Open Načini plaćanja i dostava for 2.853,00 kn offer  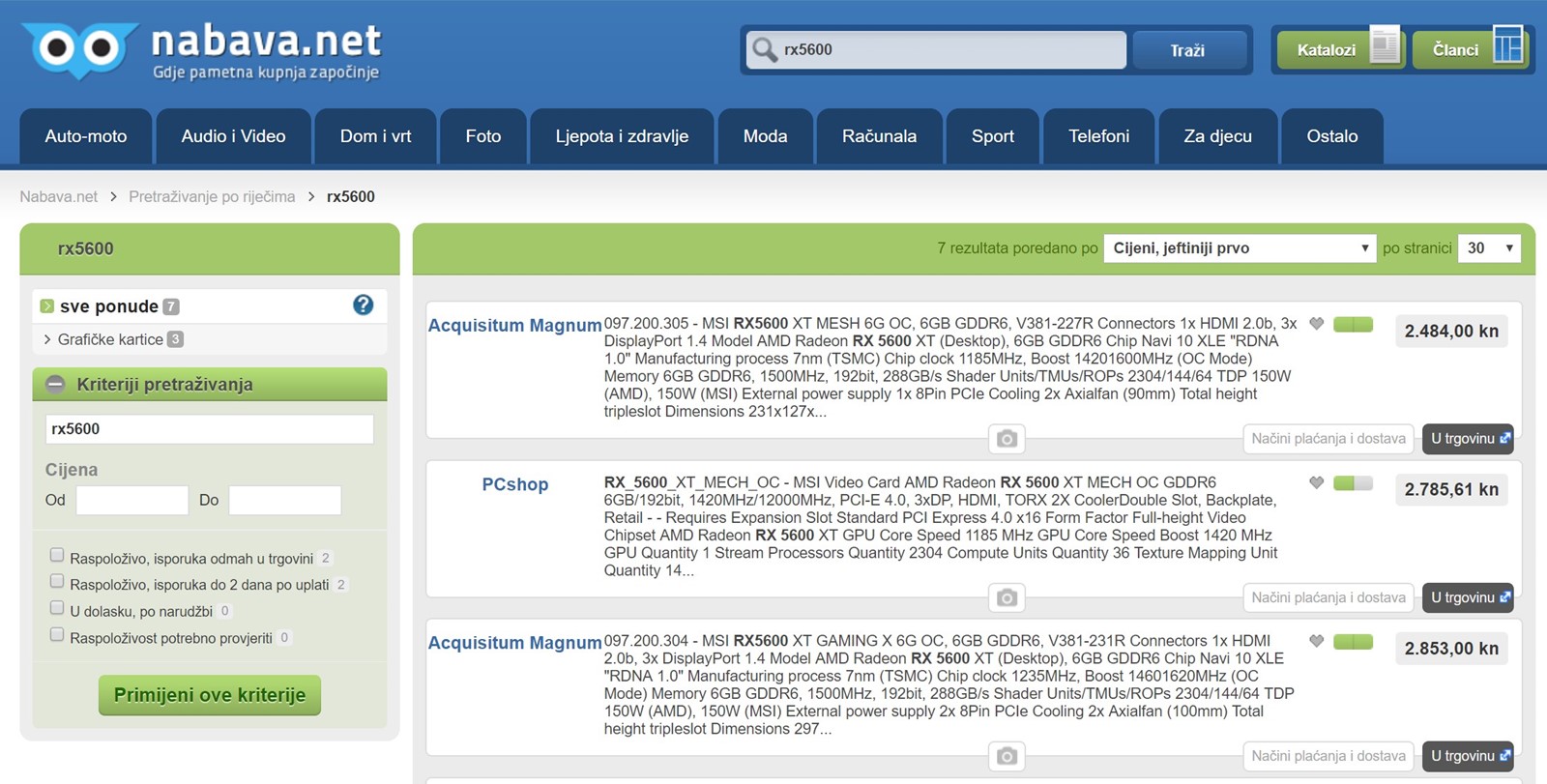[x=1328, y=756]
